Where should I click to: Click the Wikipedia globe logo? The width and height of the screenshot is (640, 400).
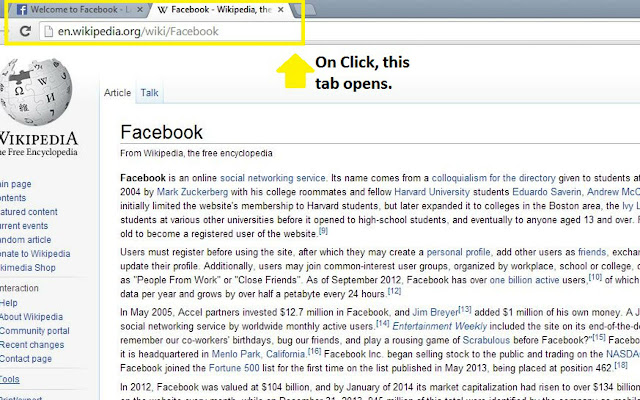tap(35, 92)
